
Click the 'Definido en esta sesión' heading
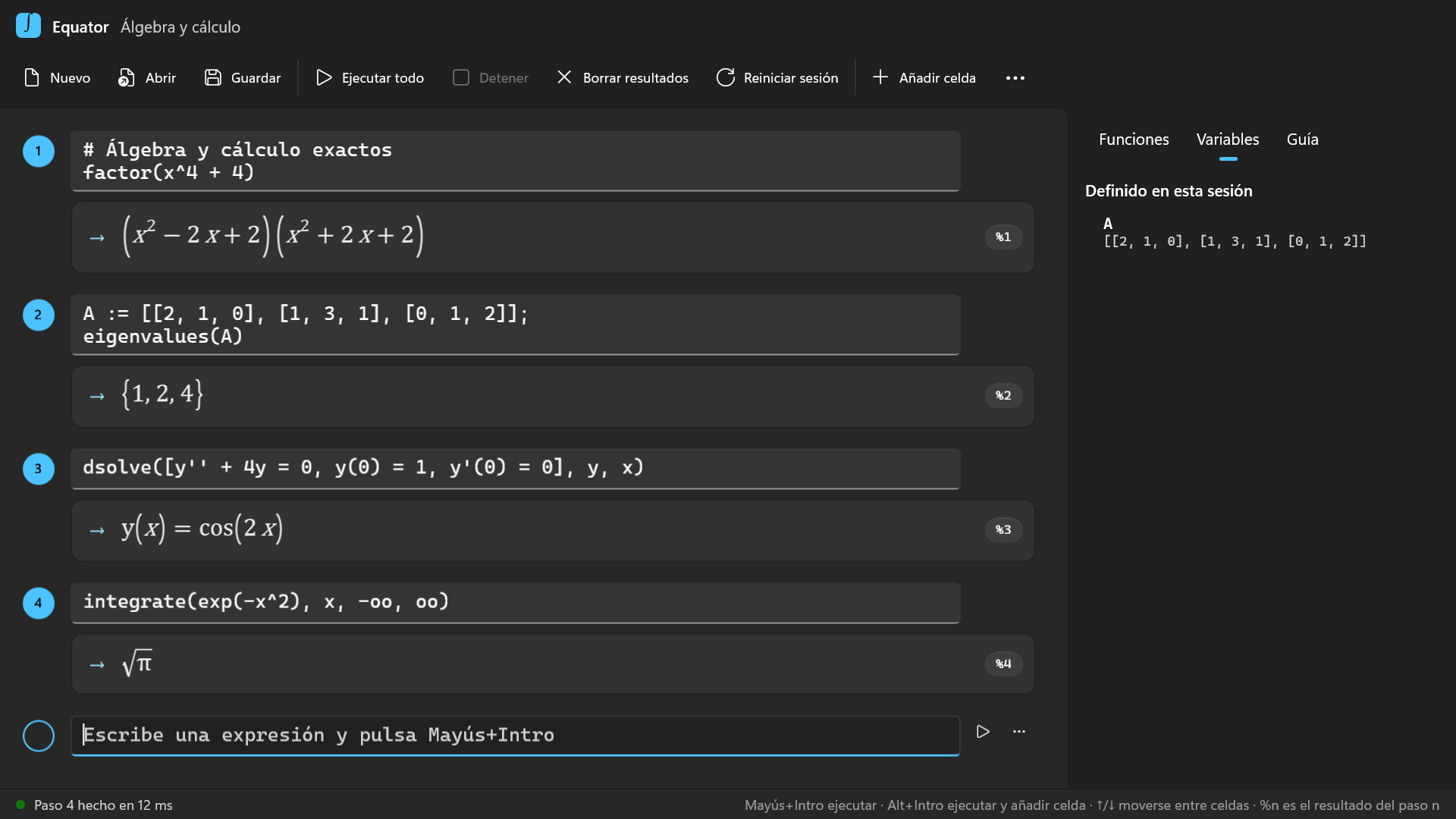[x=1169, y=191]
